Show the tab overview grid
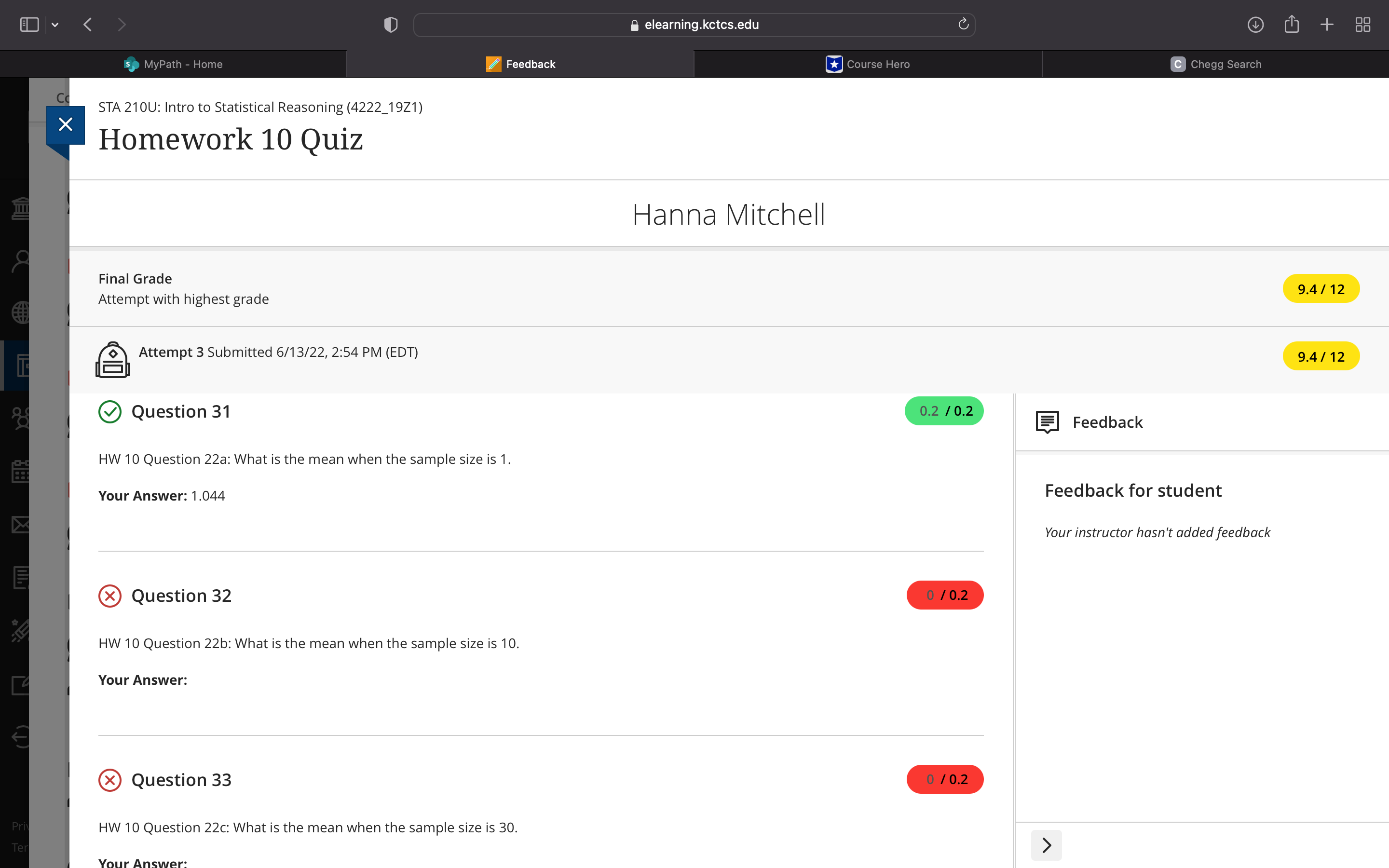Screen dimensions: 1389x868 [1362, 25]
